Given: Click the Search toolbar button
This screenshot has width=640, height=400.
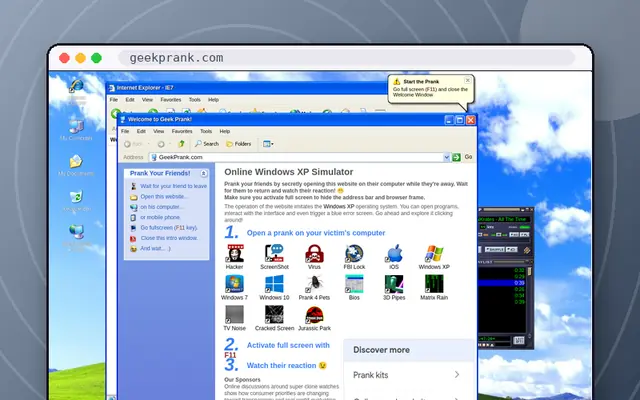Looking at the screenshot, I should click(x=207, y=144).
